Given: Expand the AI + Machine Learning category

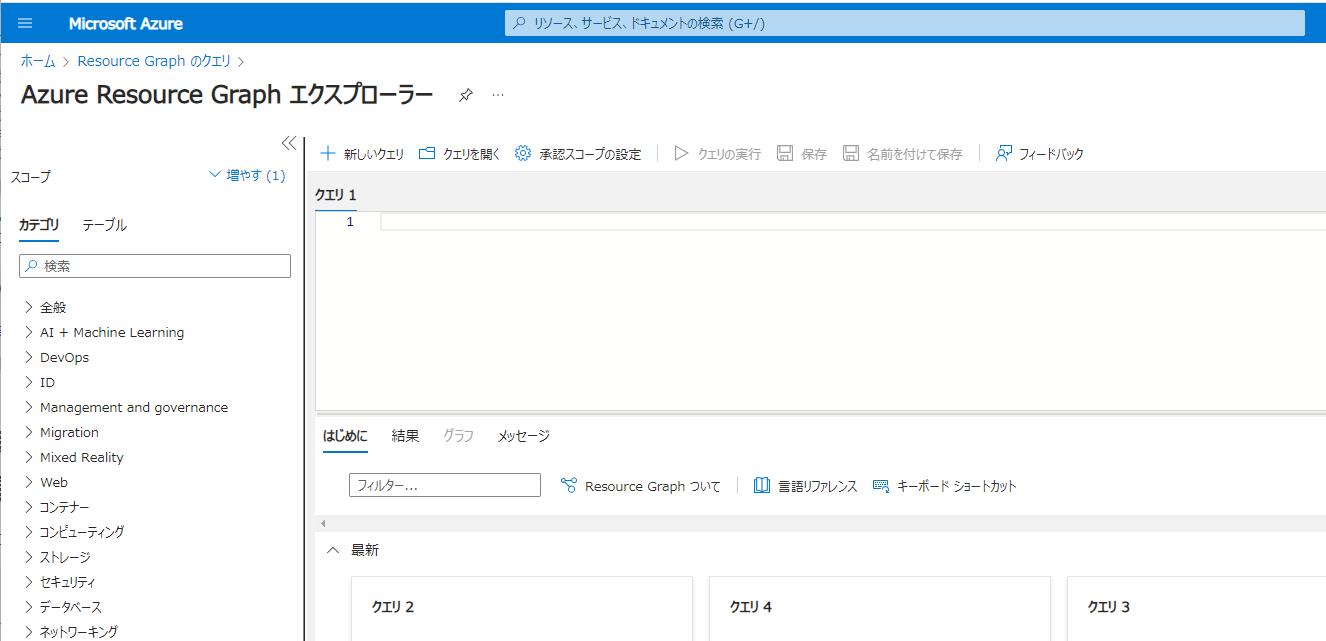Looking at the screenshot, I should [x=29, y=332].
